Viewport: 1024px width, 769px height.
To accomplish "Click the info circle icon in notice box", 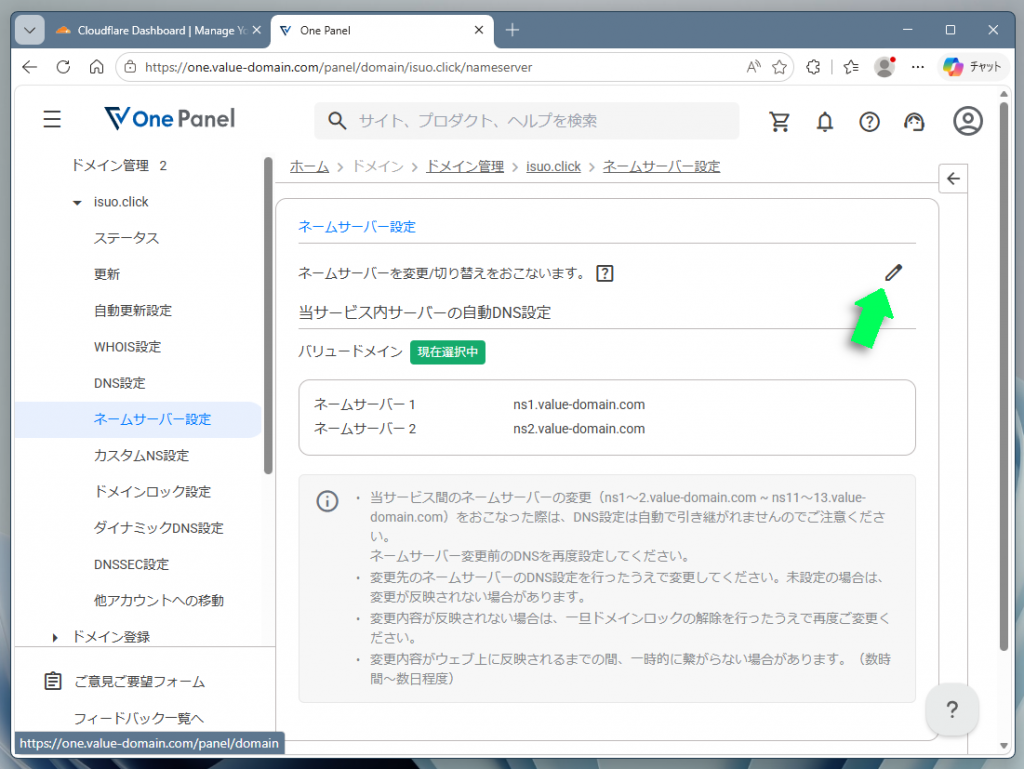I will coord(327,501).
